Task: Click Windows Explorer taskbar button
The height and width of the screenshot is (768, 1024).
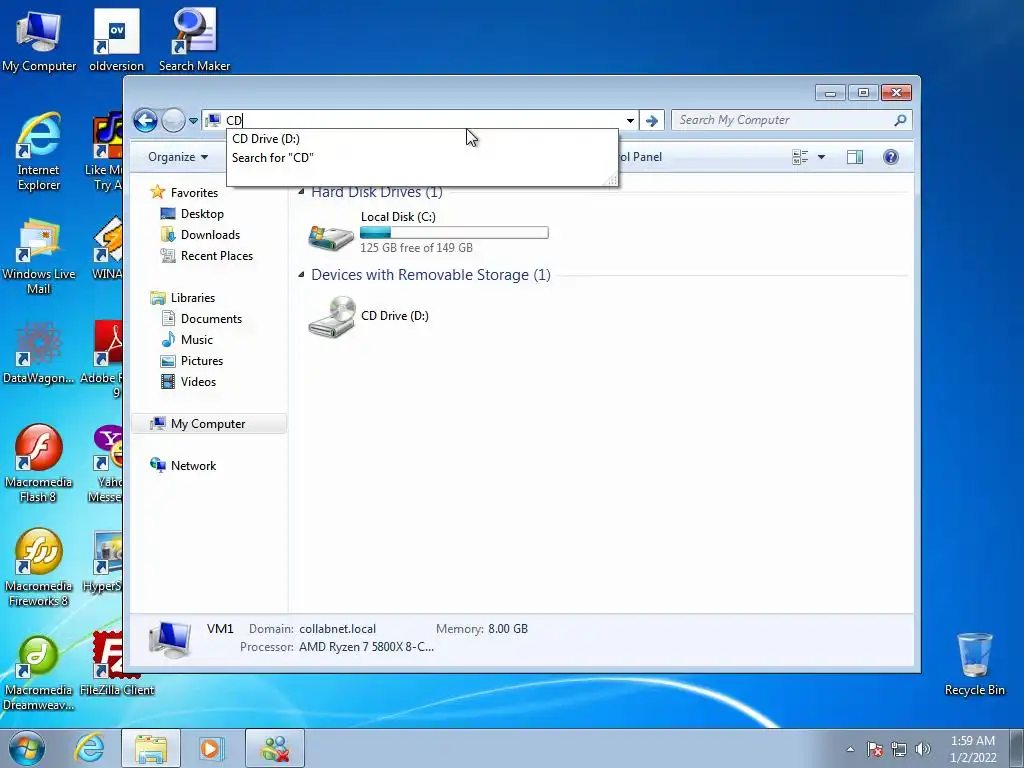Action: (151, 748)
